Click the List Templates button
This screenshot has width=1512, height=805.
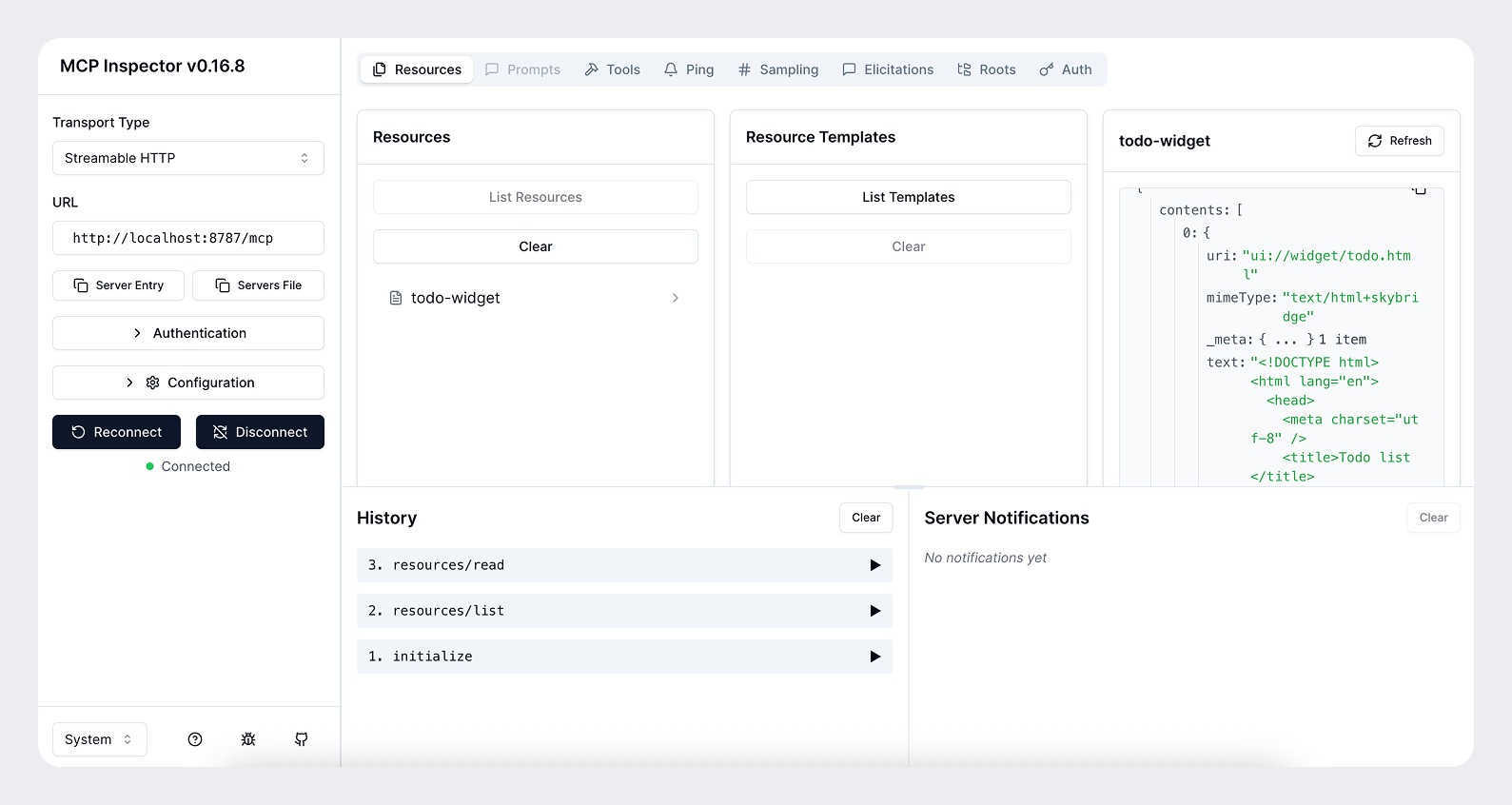point(908,197)
